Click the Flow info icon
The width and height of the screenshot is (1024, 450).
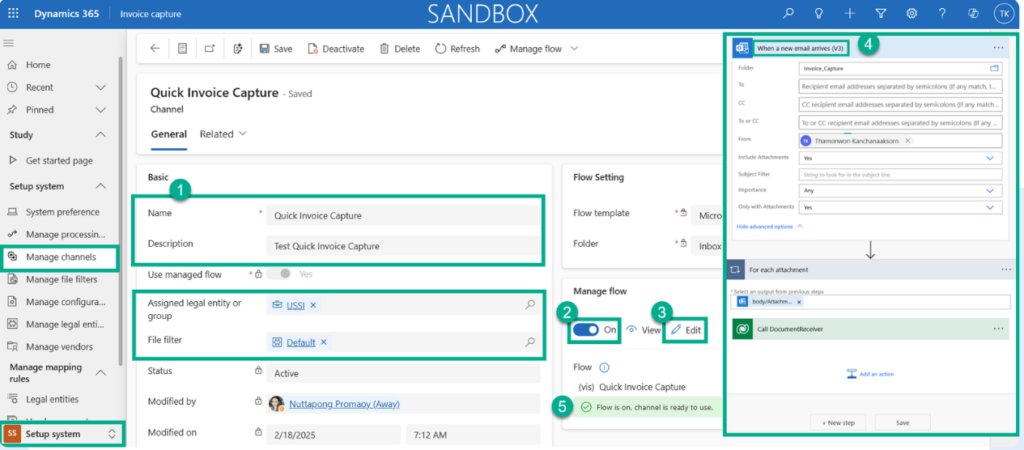click(x=604, y=367)
